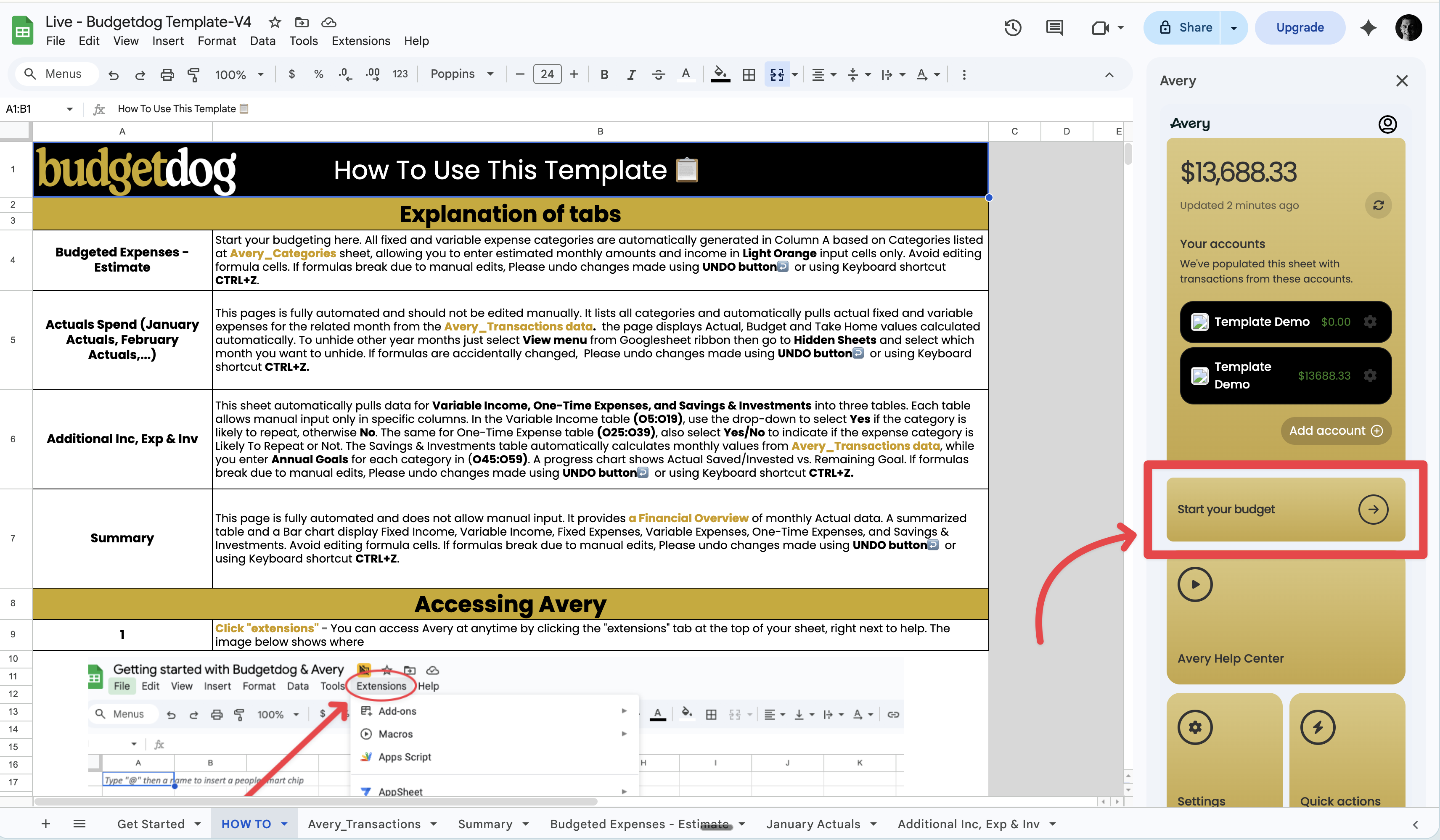Refresh the Avery account balance

point(1378,205)
